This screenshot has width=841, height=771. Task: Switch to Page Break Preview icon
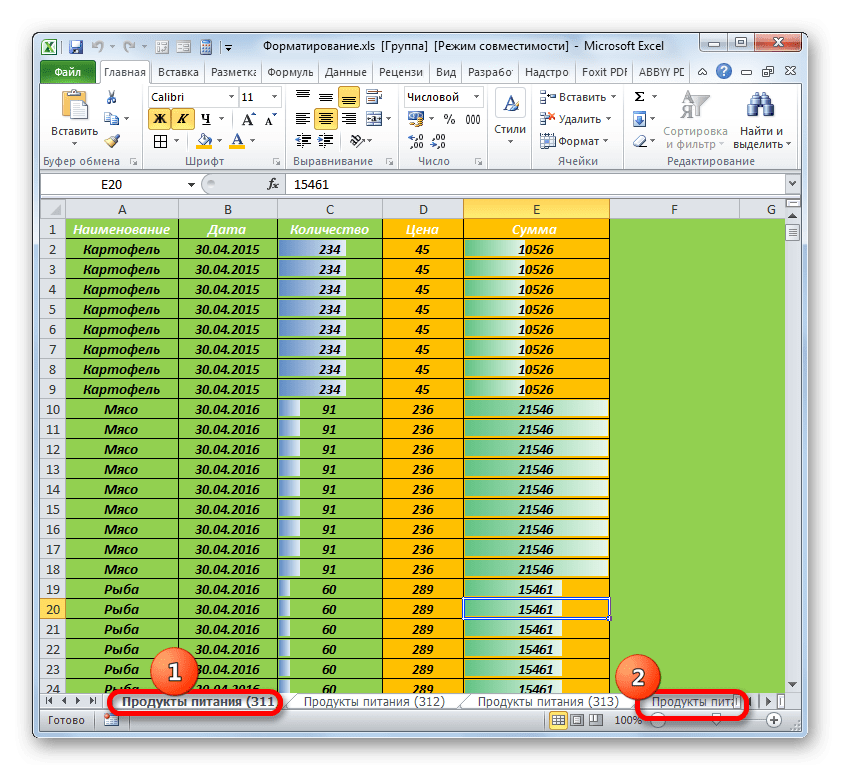[595, 720]
